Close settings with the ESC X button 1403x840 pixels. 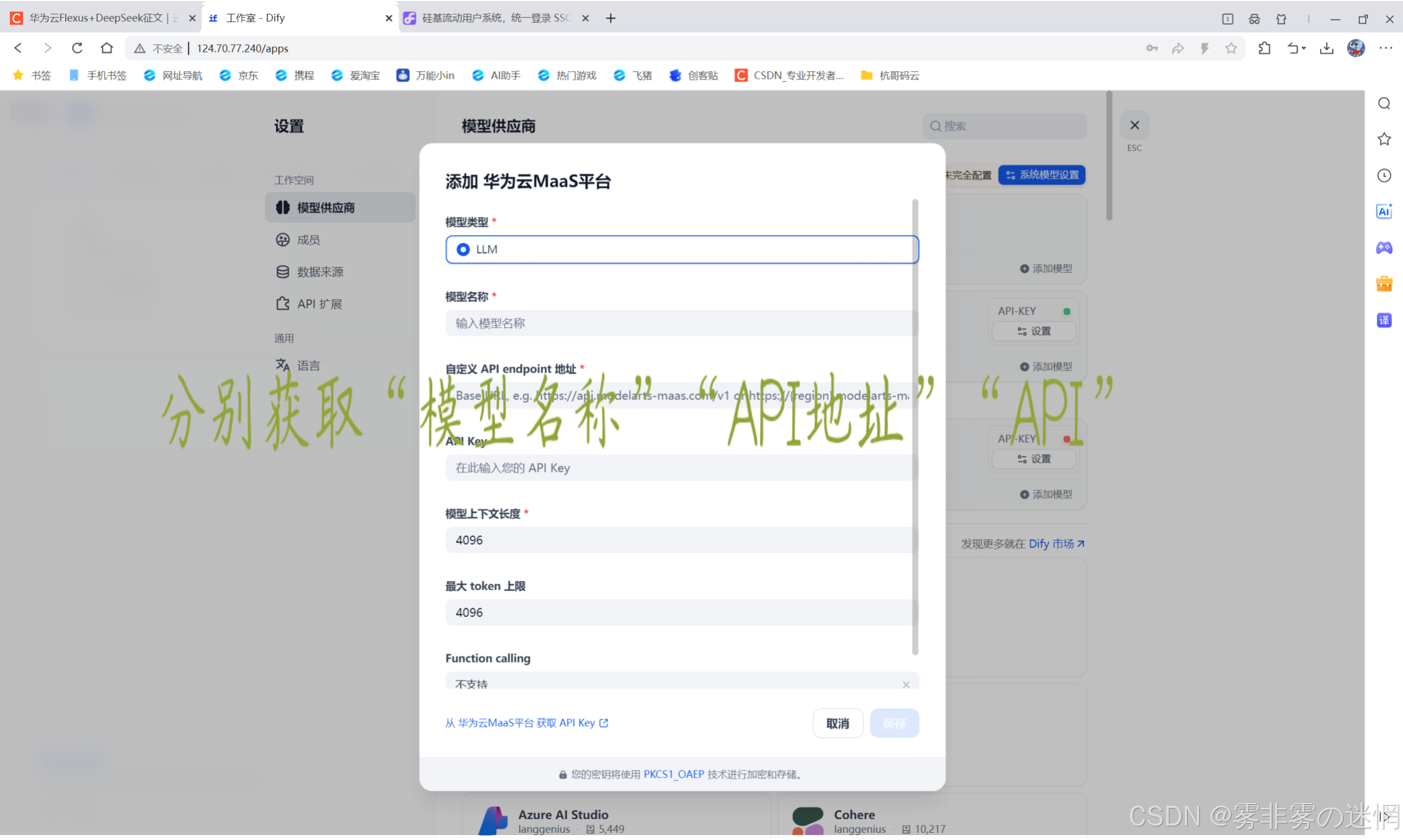pos(1134,126)
